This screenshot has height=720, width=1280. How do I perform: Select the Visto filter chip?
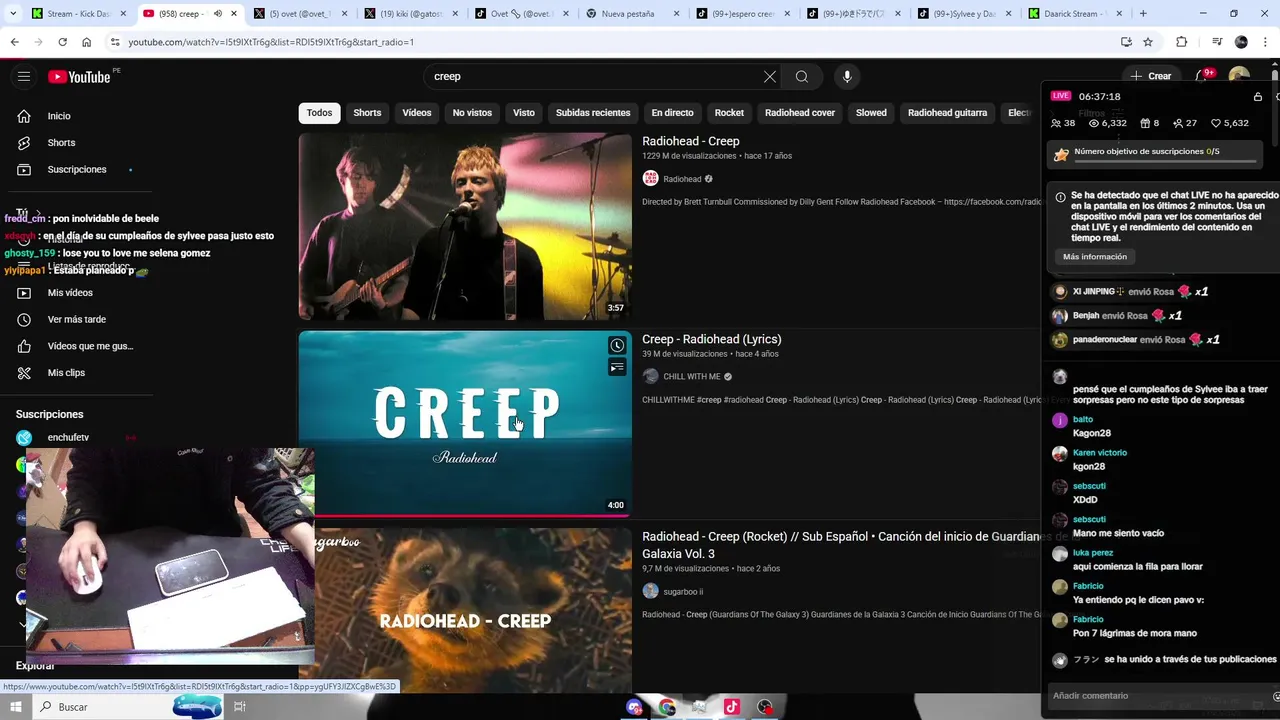524,113
